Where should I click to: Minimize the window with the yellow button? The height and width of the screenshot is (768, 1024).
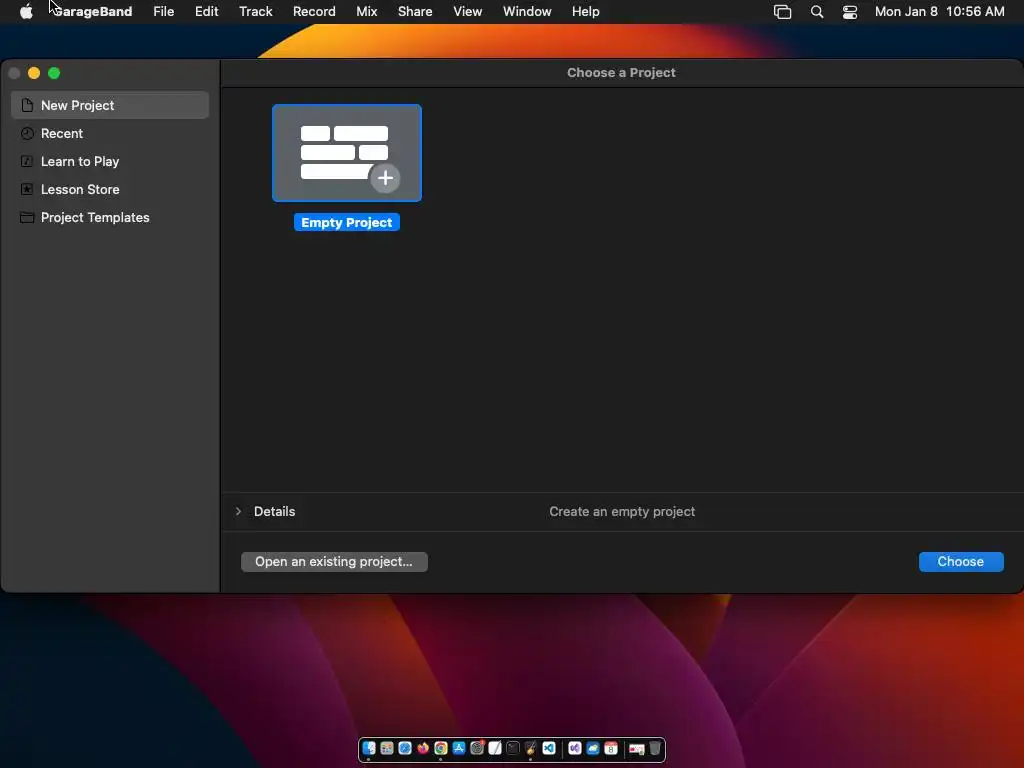coord(34,73)
